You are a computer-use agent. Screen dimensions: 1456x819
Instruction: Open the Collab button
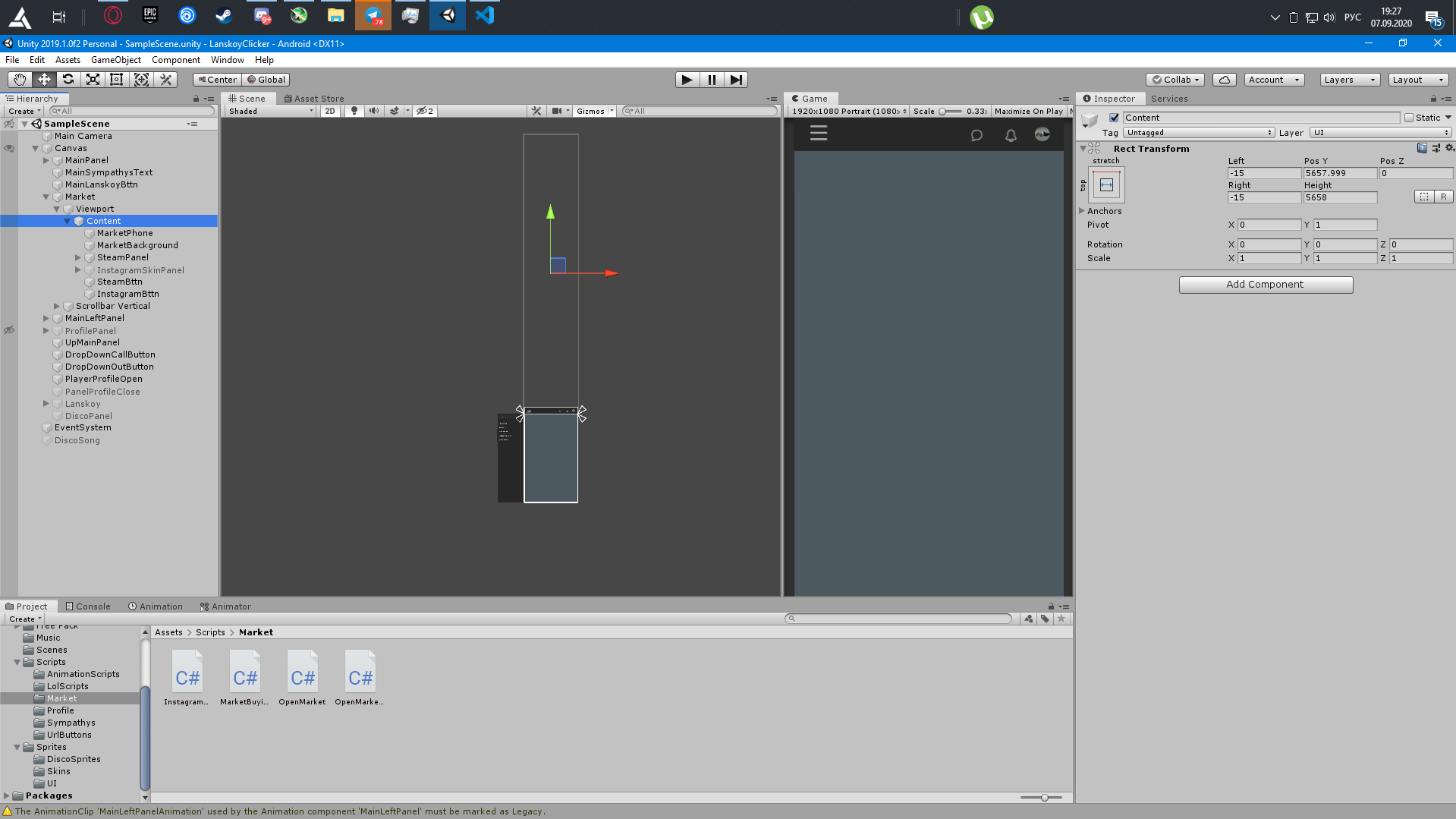coord(1175,80)
